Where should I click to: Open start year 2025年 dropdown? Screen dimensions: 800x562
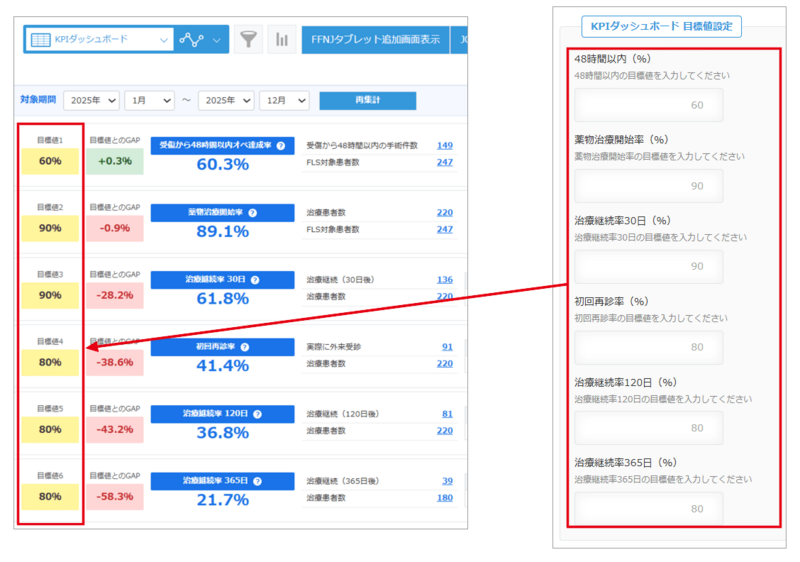(x=91, y=100)
